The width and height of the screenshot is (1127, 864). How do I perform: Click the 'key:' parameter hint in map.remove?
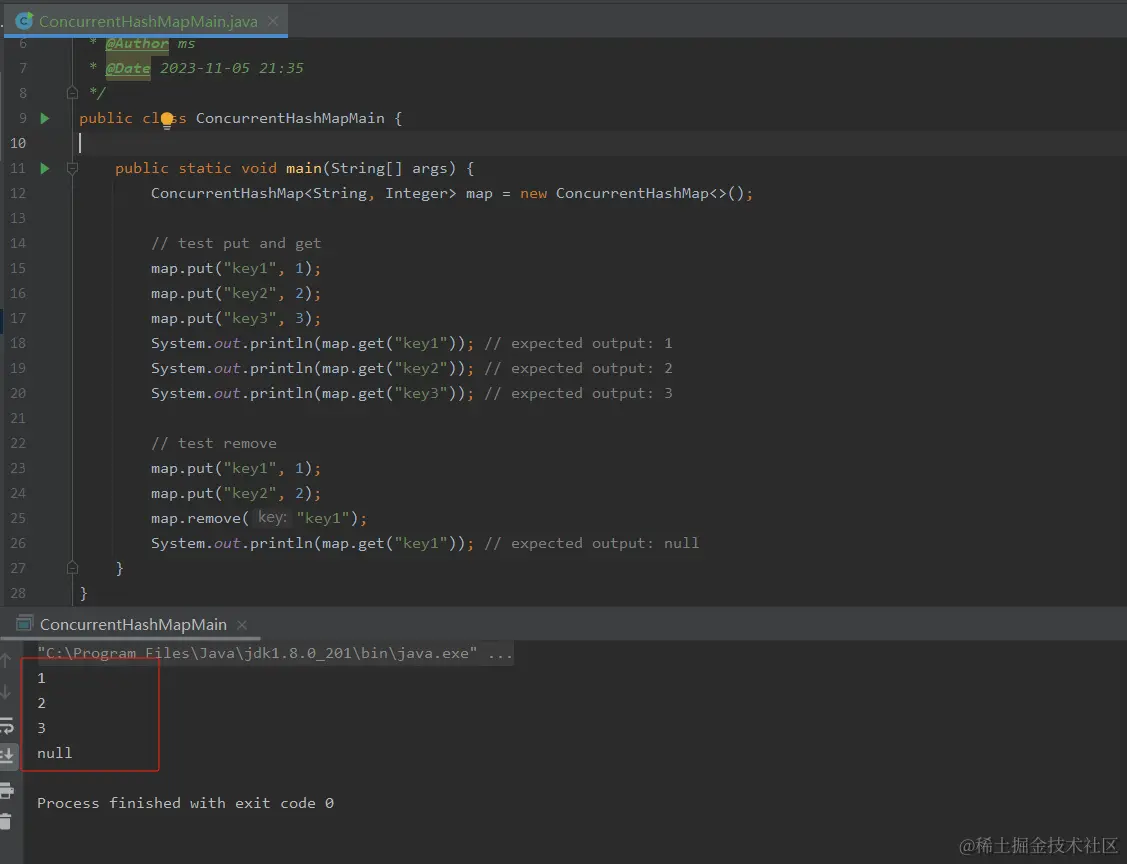click(x=272, y=518)
